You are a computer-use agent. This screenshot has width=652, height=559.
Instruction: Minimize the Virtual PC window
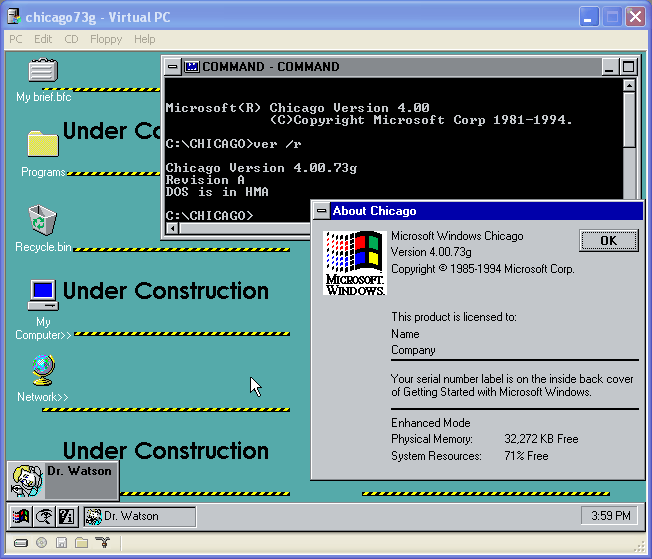point(588,17)
